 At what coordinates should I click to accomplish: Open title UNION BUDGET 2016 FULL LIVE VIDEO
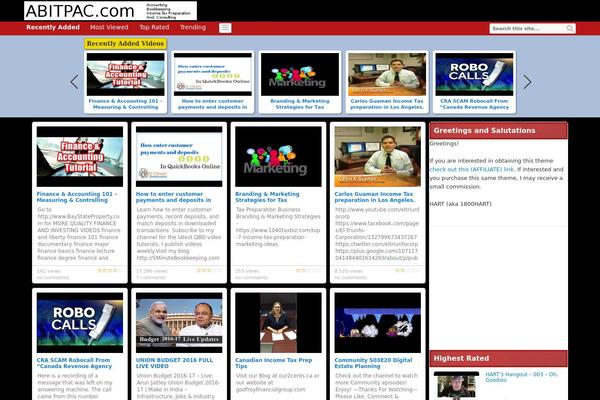click(174, 363)
